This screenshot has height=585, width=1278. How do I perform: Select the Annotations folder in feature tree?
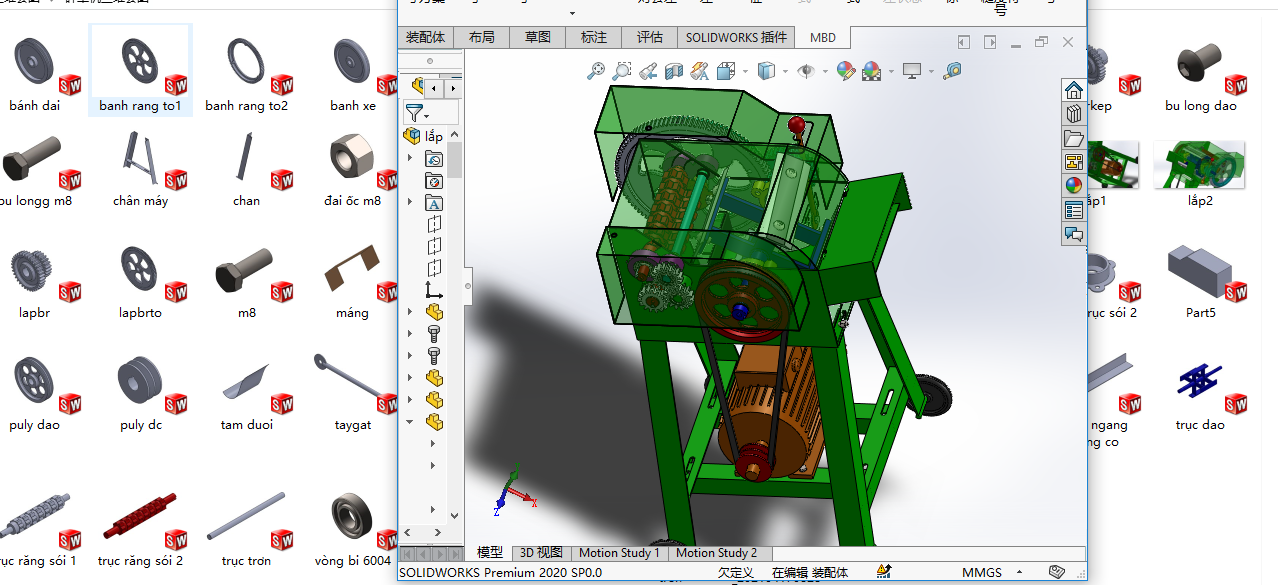(434, 203)
